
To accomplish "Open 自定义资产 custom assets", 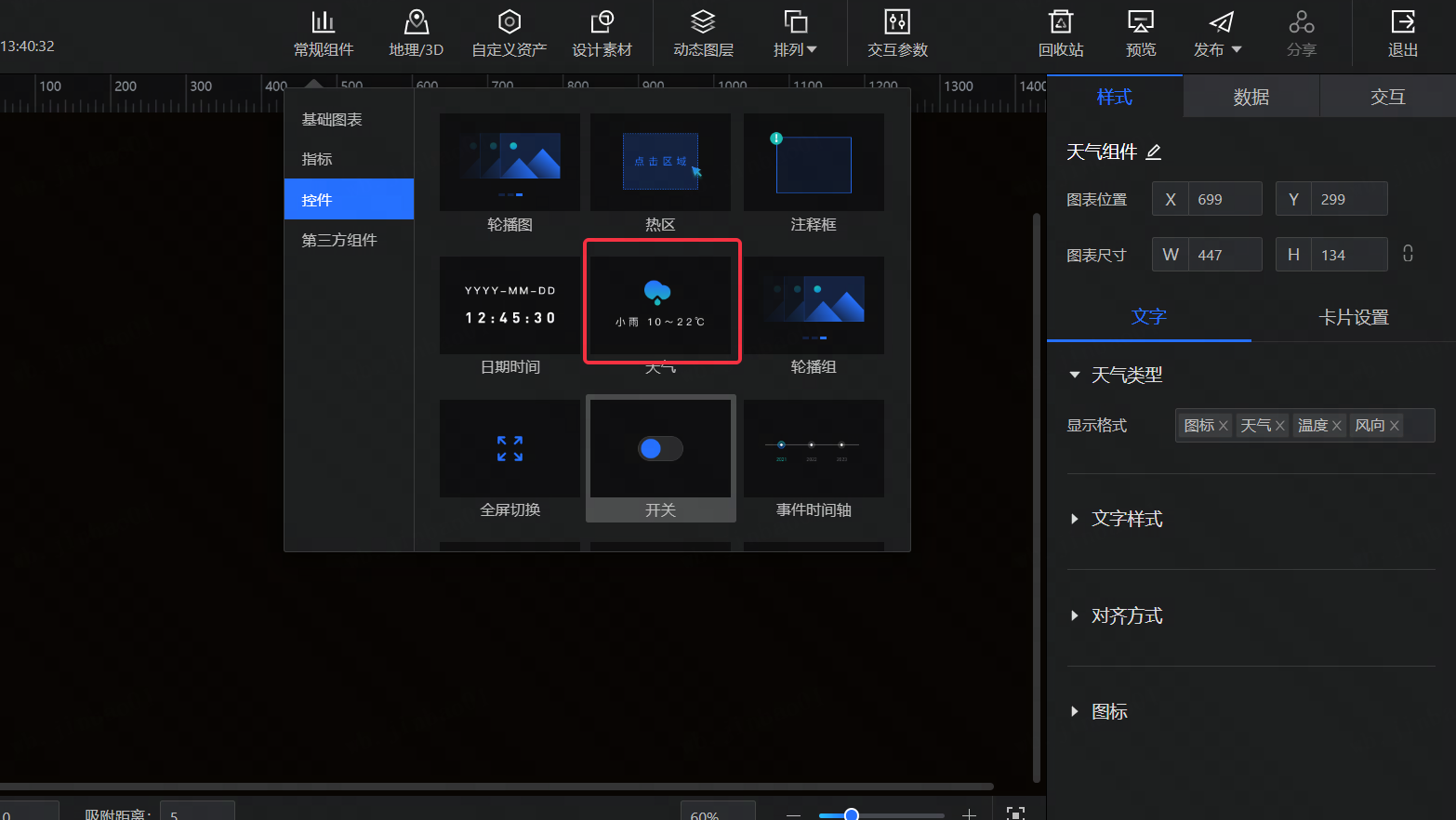I will tap(509, 33).
